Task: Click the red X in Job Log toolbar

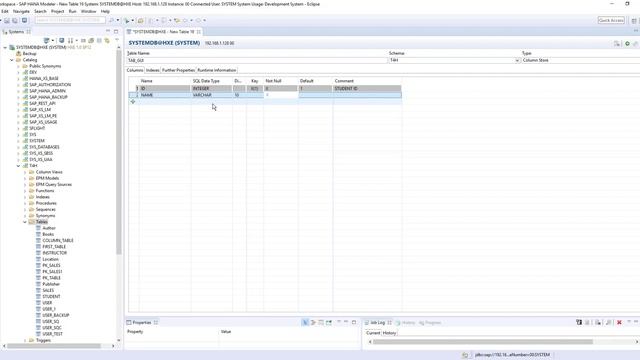Action: (x=619, y=322)
